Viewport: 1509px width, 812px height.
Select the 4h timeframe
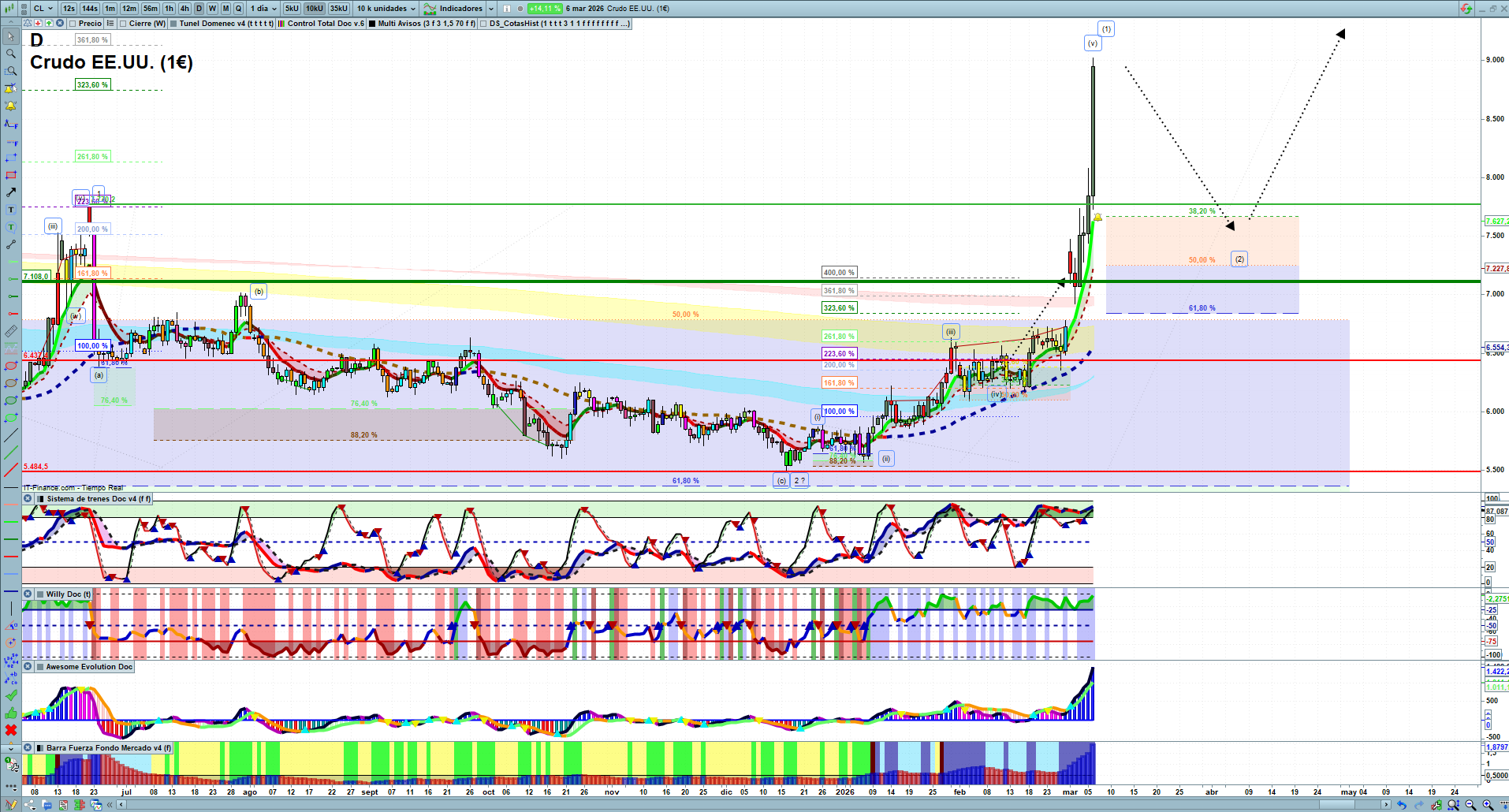tap(184, 9)
